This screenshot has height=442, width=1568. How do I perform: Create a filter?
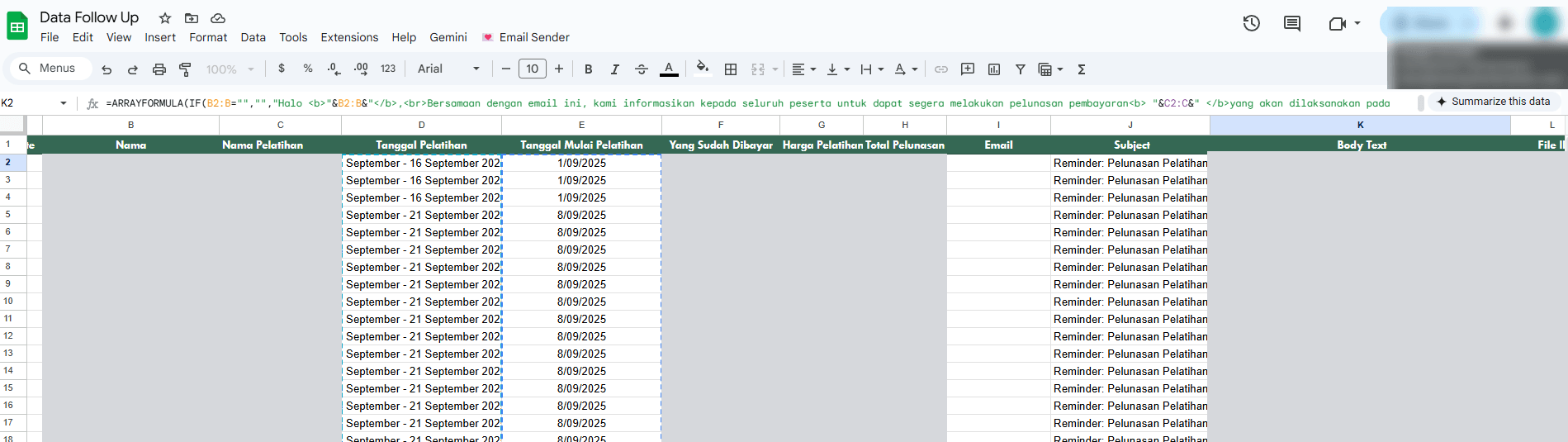[x=1021, y=69]
